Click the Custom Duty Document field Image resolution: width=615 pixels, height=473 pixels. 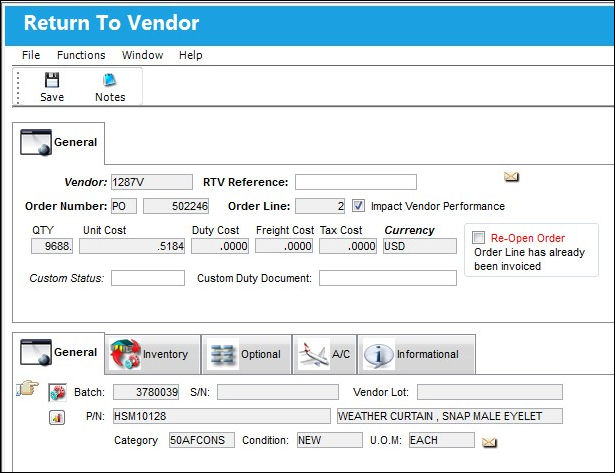pyautogui.click(x=388, y=278)
